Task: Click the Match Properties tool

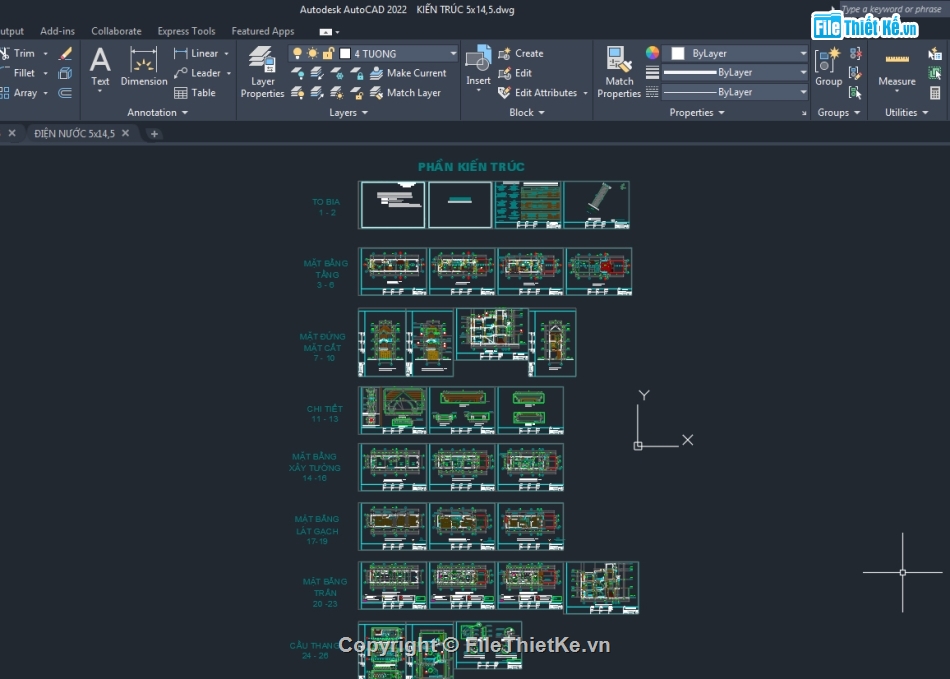Action: (619, 71)
